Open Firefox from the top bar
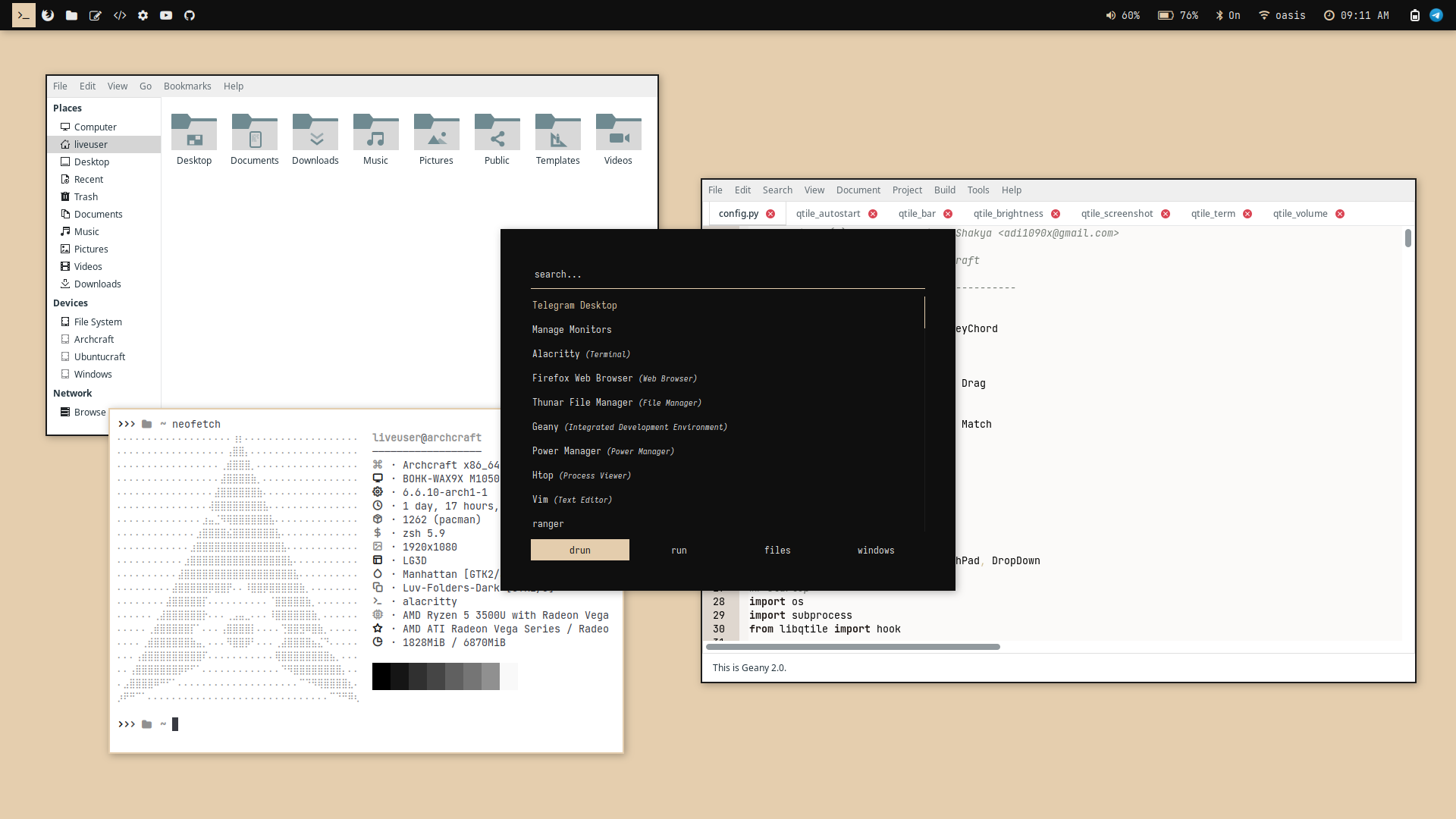 point(48,15)
